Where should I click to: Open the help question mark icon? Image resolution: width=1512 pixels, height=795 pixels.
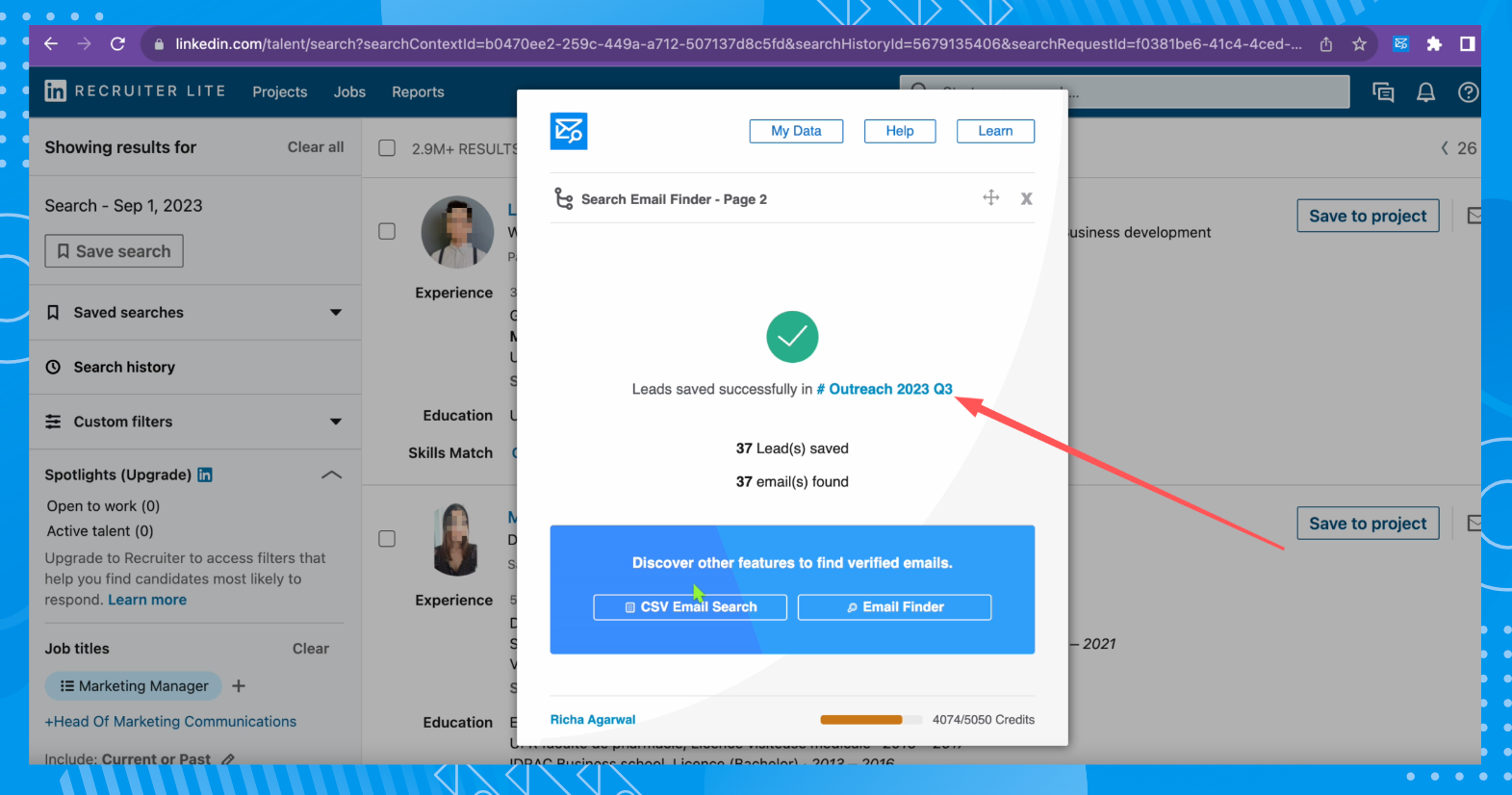(1468, 92)
